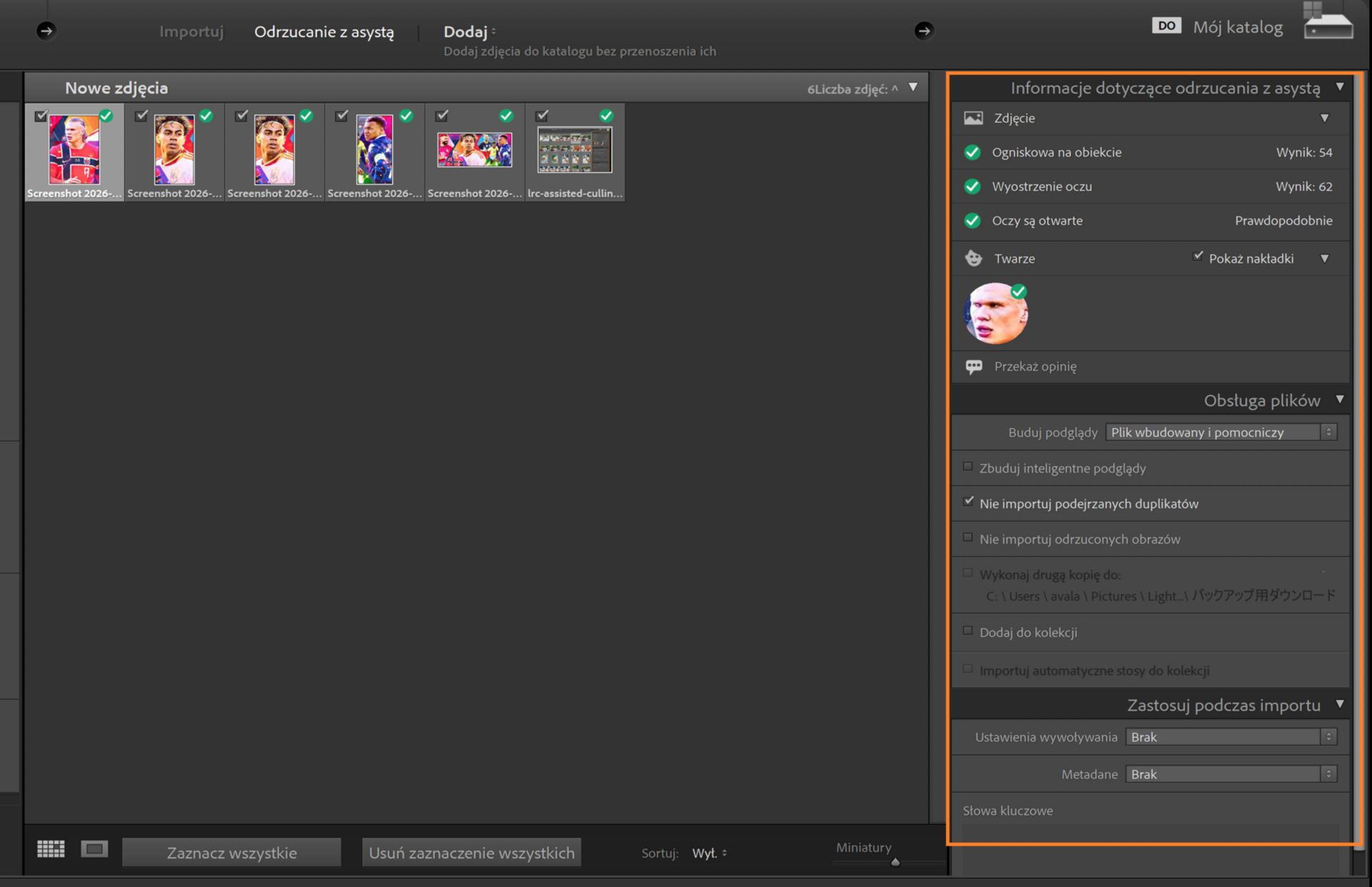The image size is (1372, 887).
Task: Click green check beside Oczy są otwarte
Action: (x=973, y=221)
